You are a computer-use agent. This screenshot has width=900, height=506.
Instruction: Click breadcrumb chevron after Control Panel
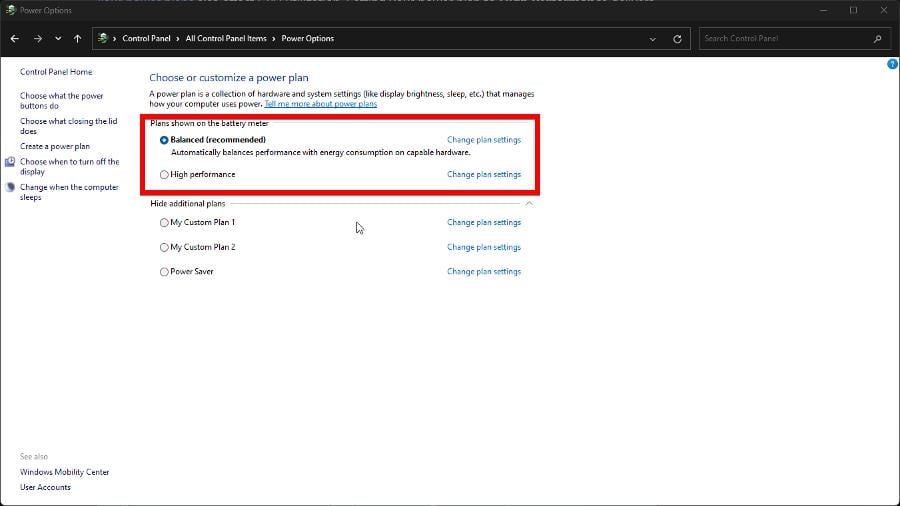click(x=178, y=38)
